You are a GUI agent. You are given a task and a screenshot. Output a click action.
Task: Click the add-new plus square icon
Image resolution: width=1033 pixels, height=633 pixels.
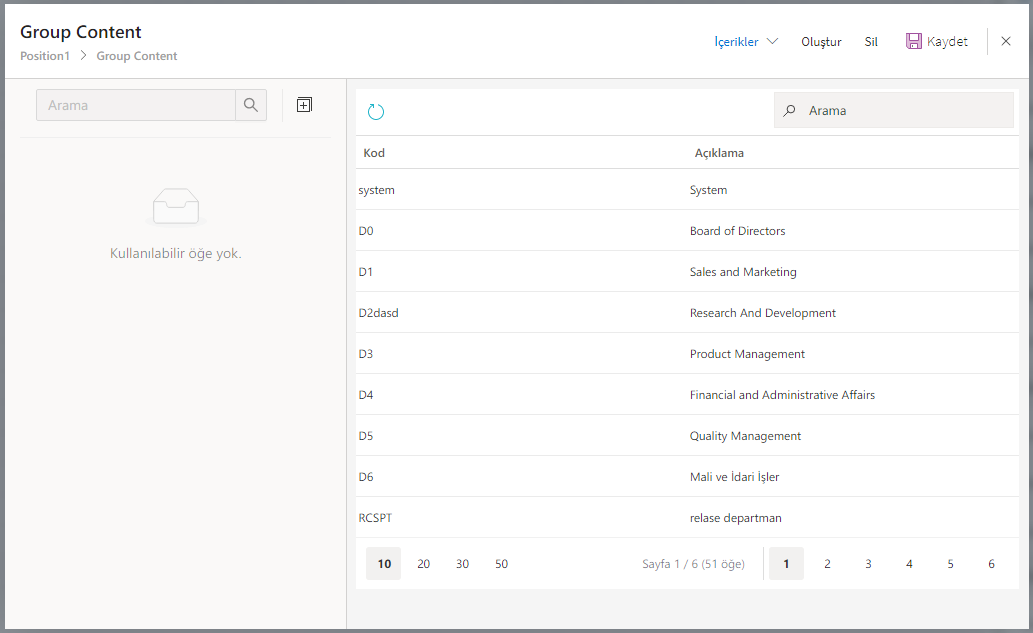[305, 105]
